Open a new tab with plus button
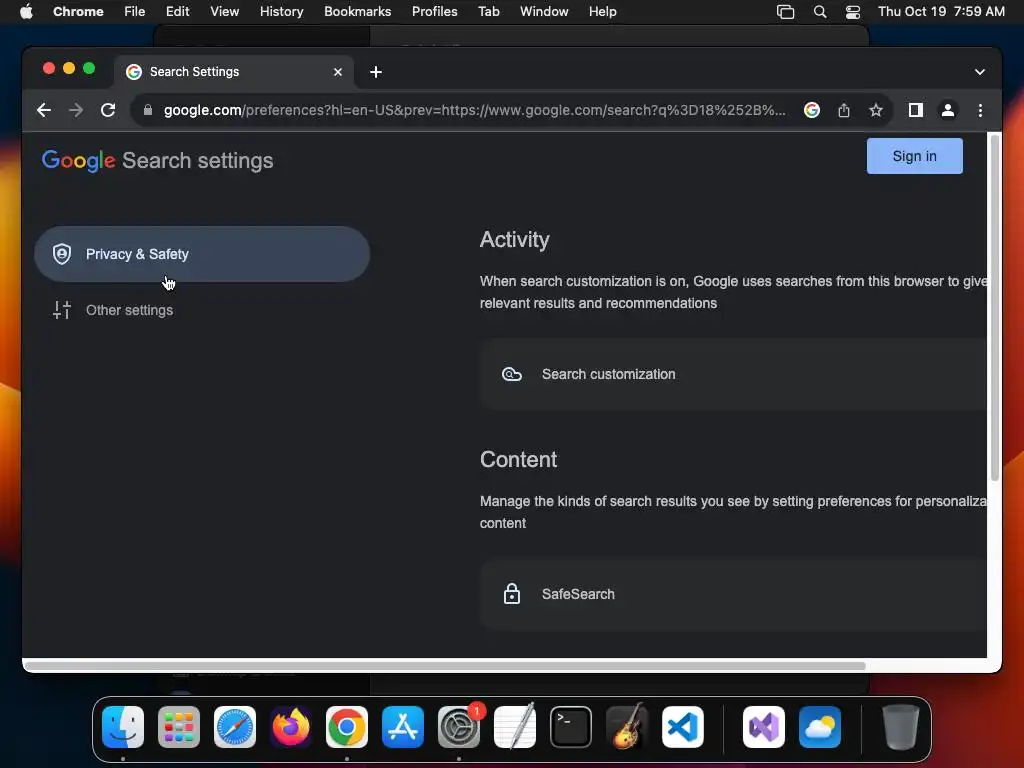Viewport: 1024px width, 768px height. tap(376, 72)
